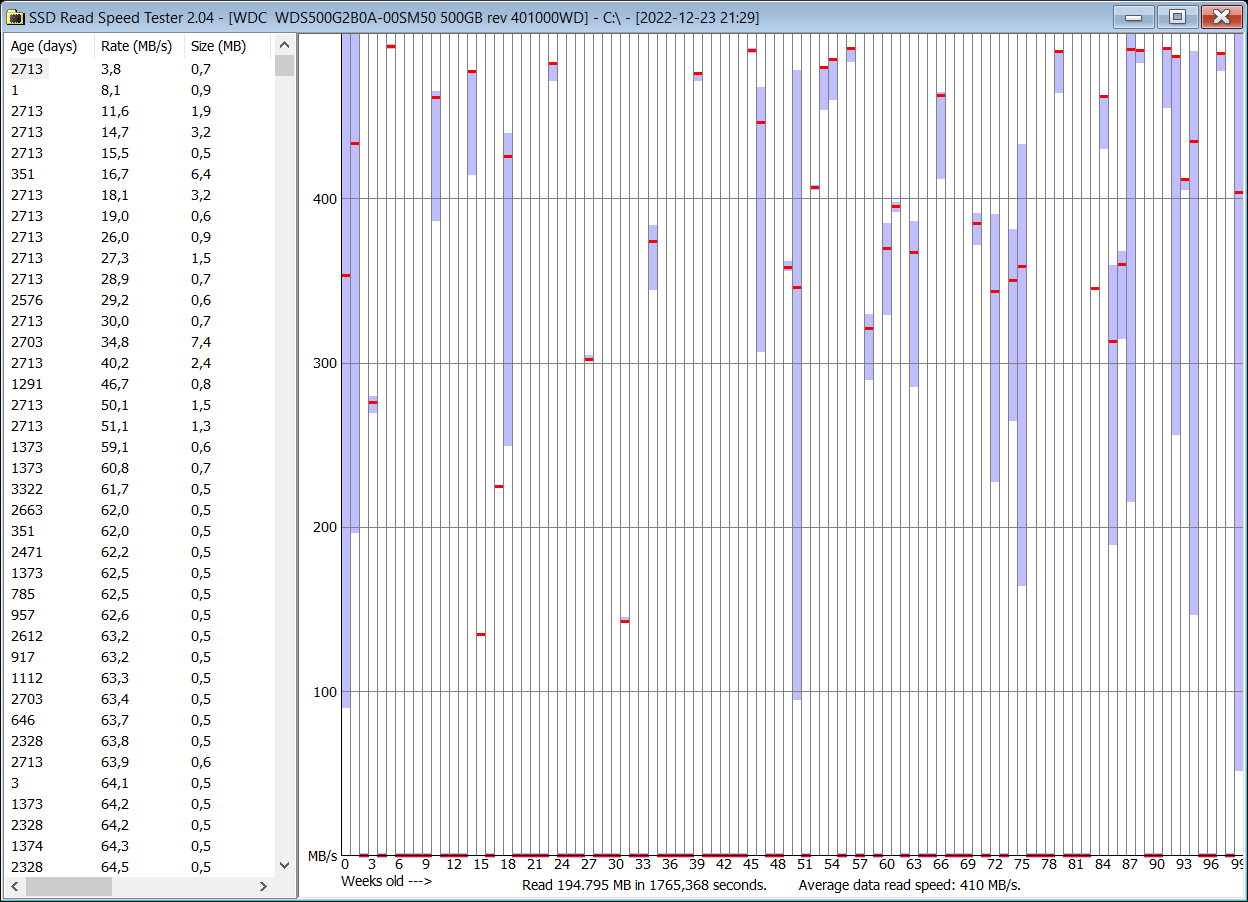1248x902 pixels.
Task: Click the age cell showing 1374
Action: coord(27,845)
